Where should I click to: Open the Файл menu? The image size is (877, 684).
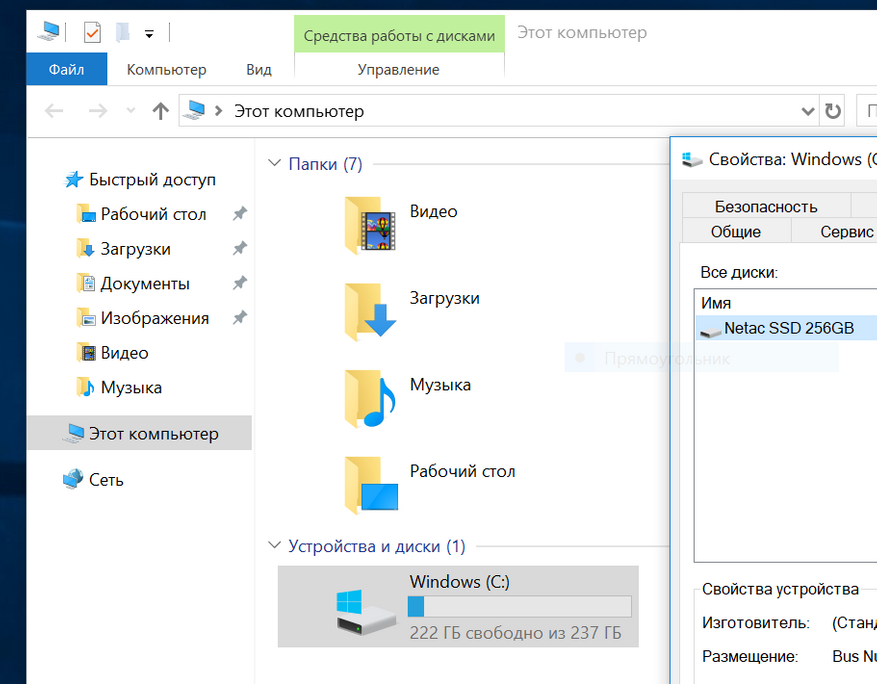tap(66, 70)
